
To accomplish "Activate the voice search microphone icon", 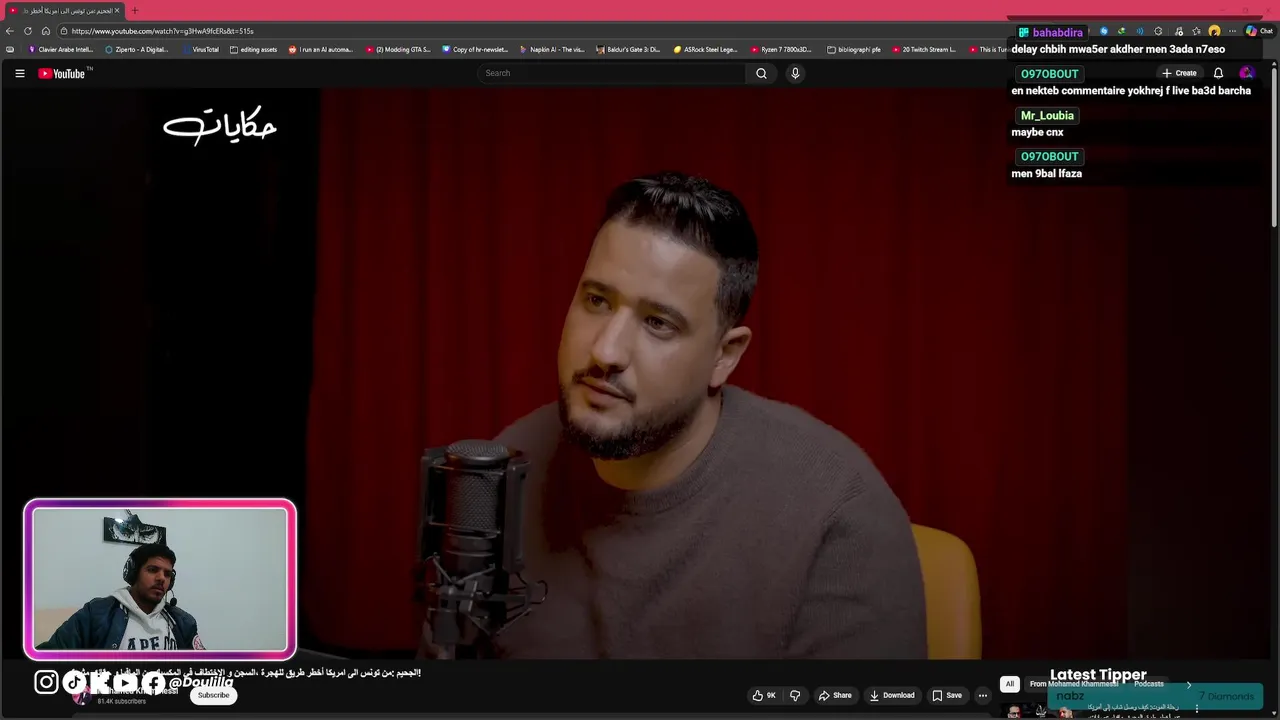I will (795, 73).
